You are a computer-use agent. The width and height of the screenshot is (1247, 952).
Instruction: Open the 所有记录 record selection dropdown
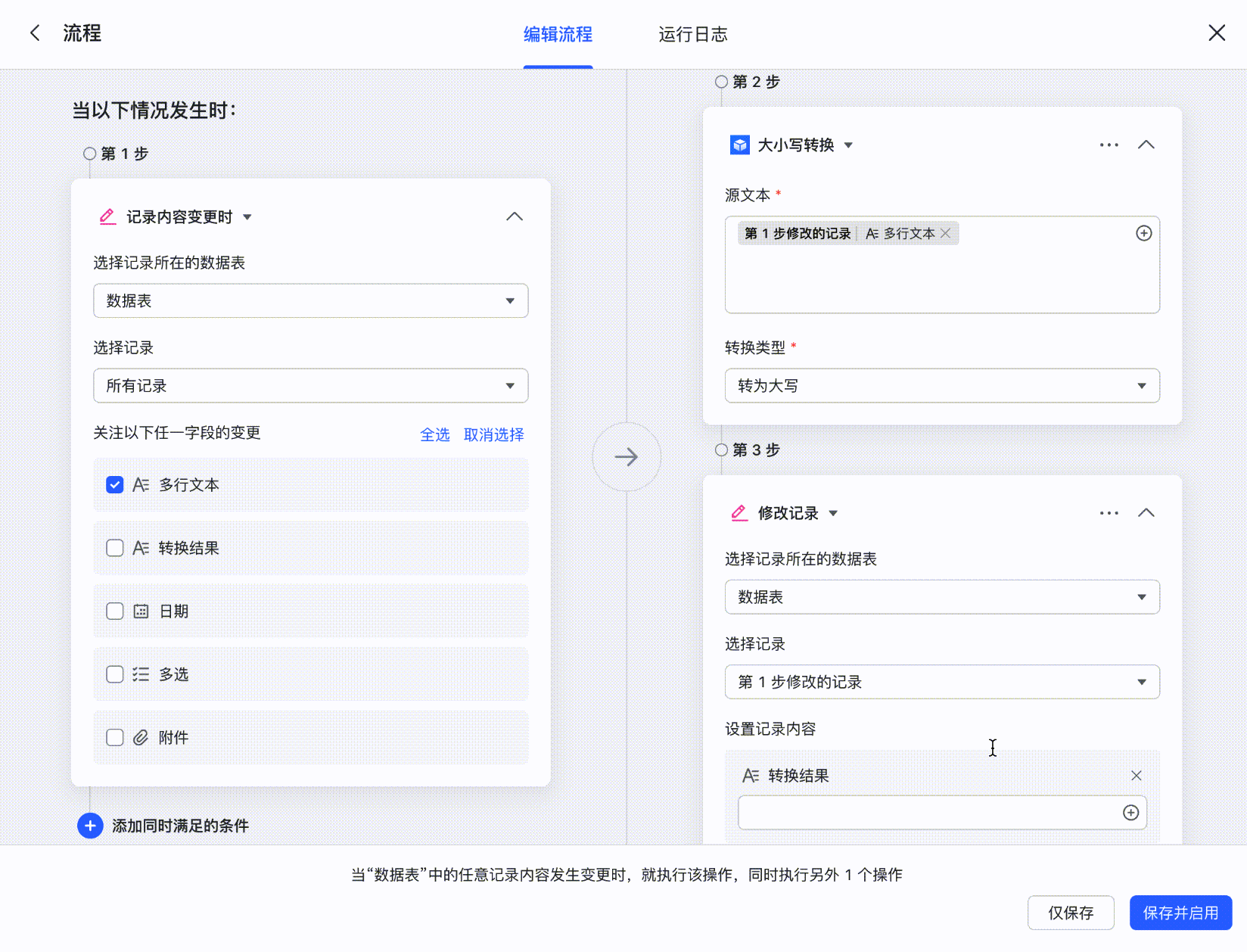click(310, 385)
